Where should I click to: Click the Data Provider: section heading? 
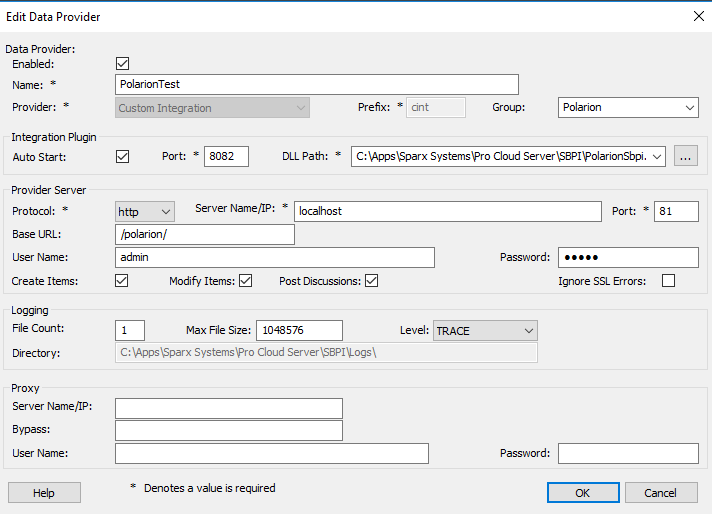coord(40,49)
